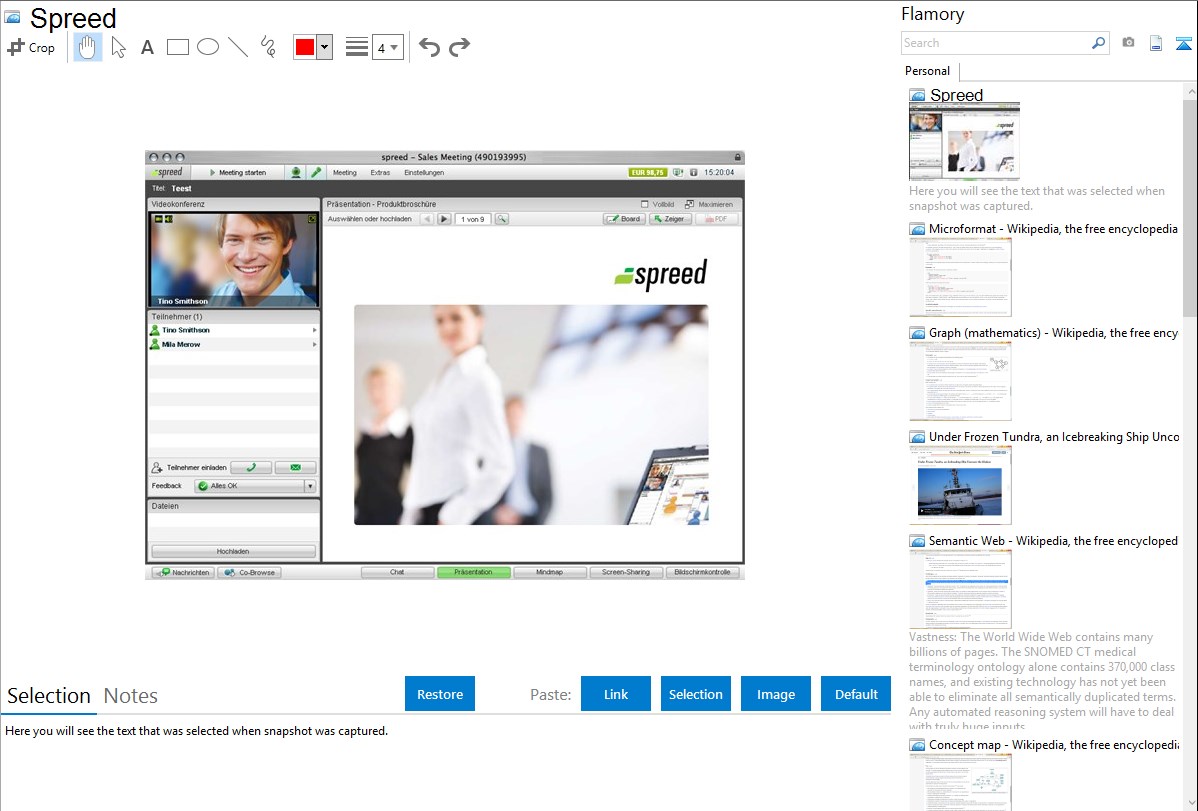Image resolution: width=1198 pixels, height=811 pixels.
Task: Click the Paste Selection button
Action: tap(695, 694)
